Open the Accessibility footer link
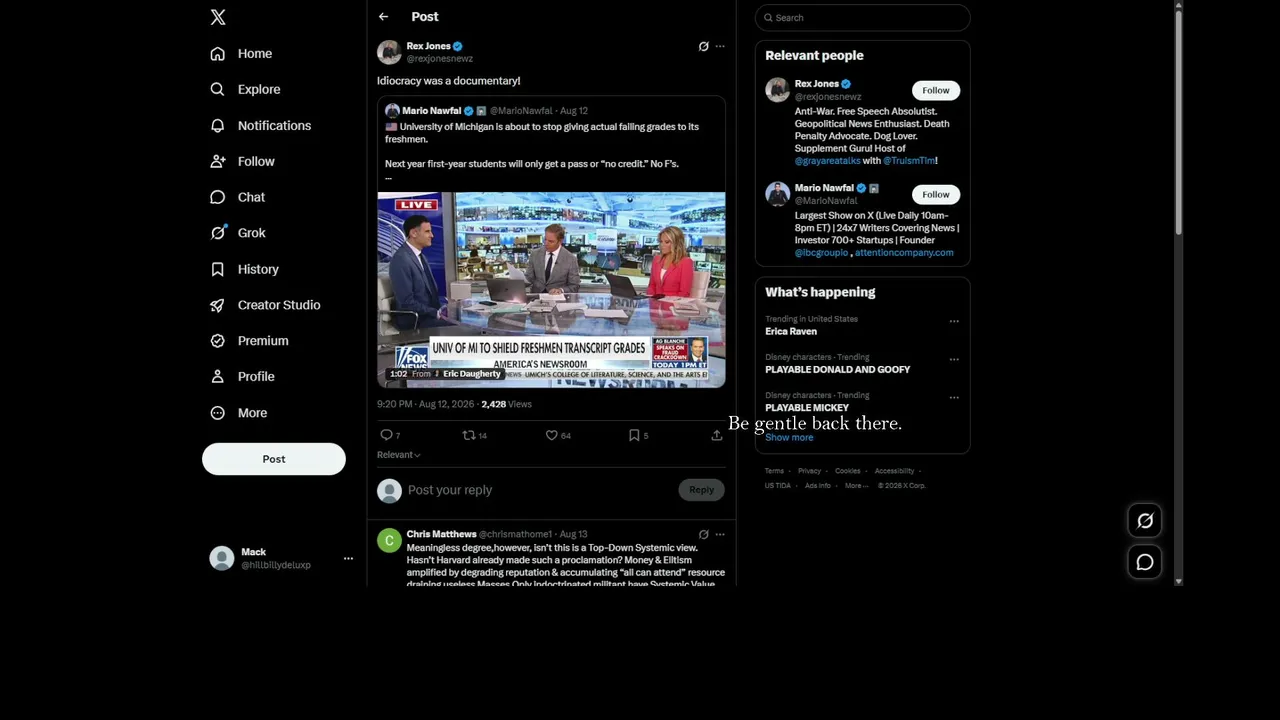 (x=895, y=471)
